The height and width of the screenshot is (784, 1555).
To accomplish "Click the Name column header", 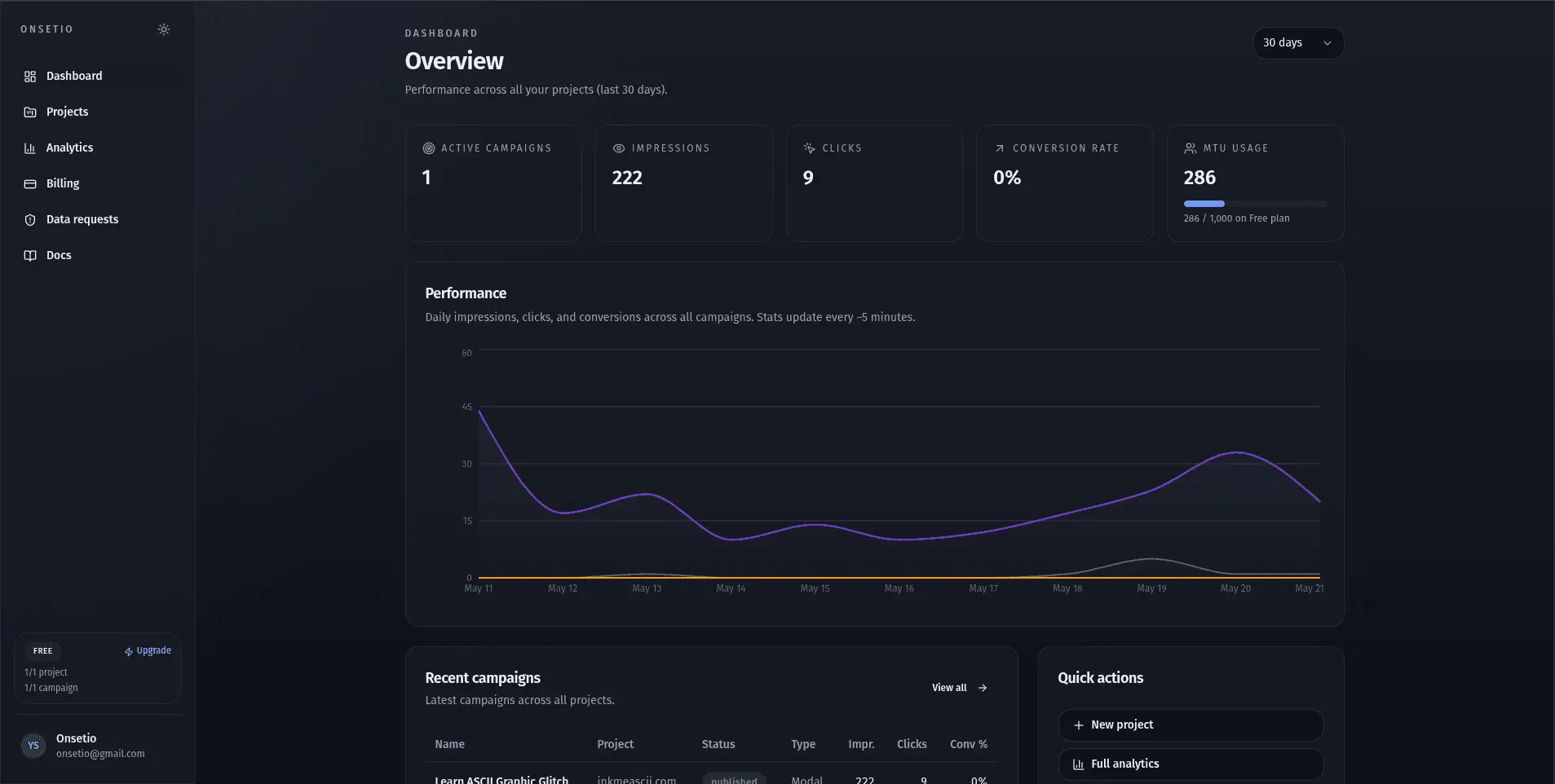I will (x=450, y=744).
